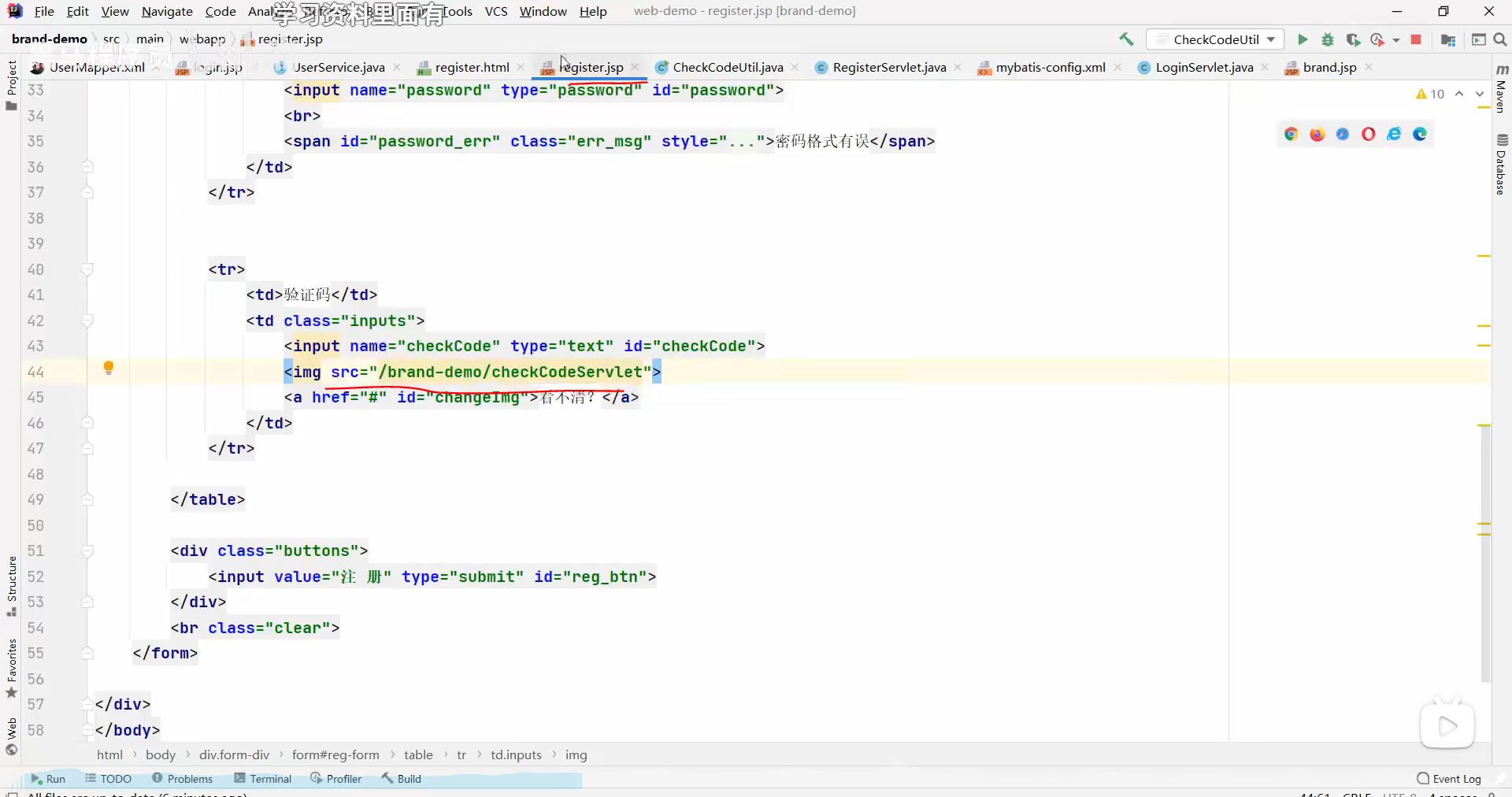Close the register.html tab
This screenshot has width=1512, height=797.
tap(521, 68)
